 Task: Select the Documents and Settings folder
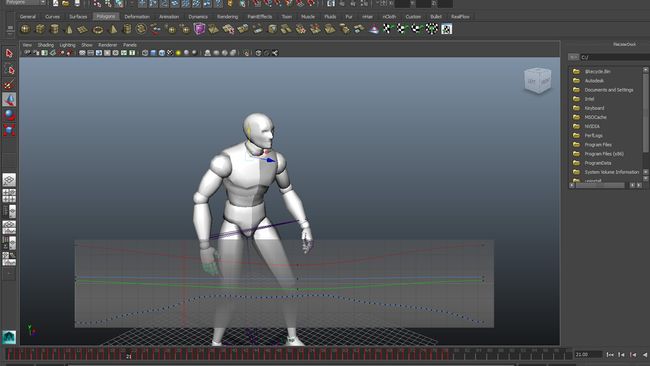tap(609, 90)
